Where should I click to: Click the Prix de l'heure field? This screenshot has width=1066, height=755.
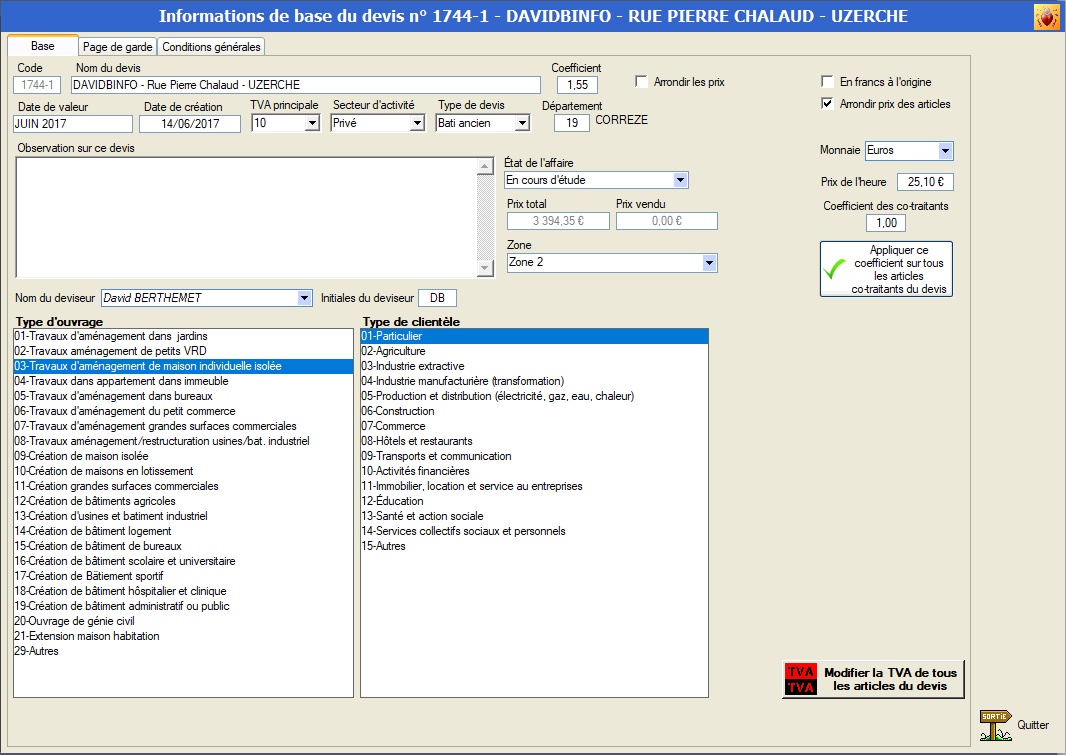point(925,183)
